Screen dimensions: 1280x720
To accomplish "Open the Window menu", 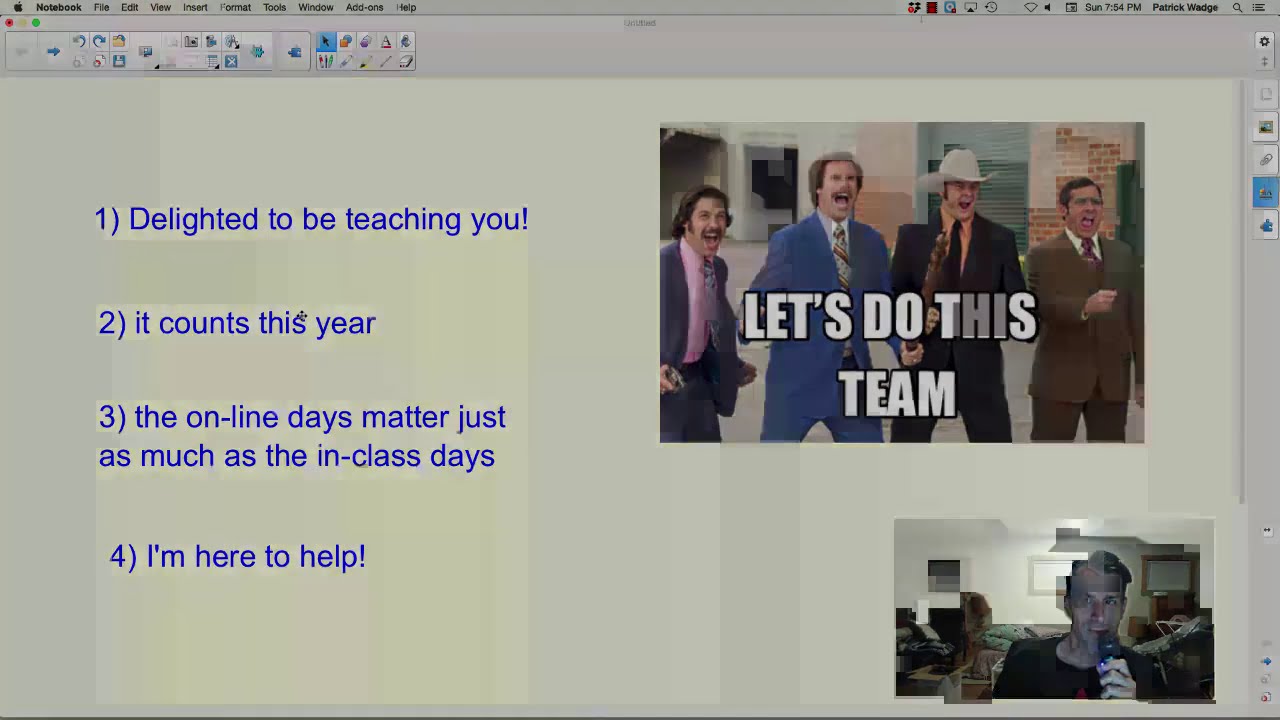I will (315, 7).
